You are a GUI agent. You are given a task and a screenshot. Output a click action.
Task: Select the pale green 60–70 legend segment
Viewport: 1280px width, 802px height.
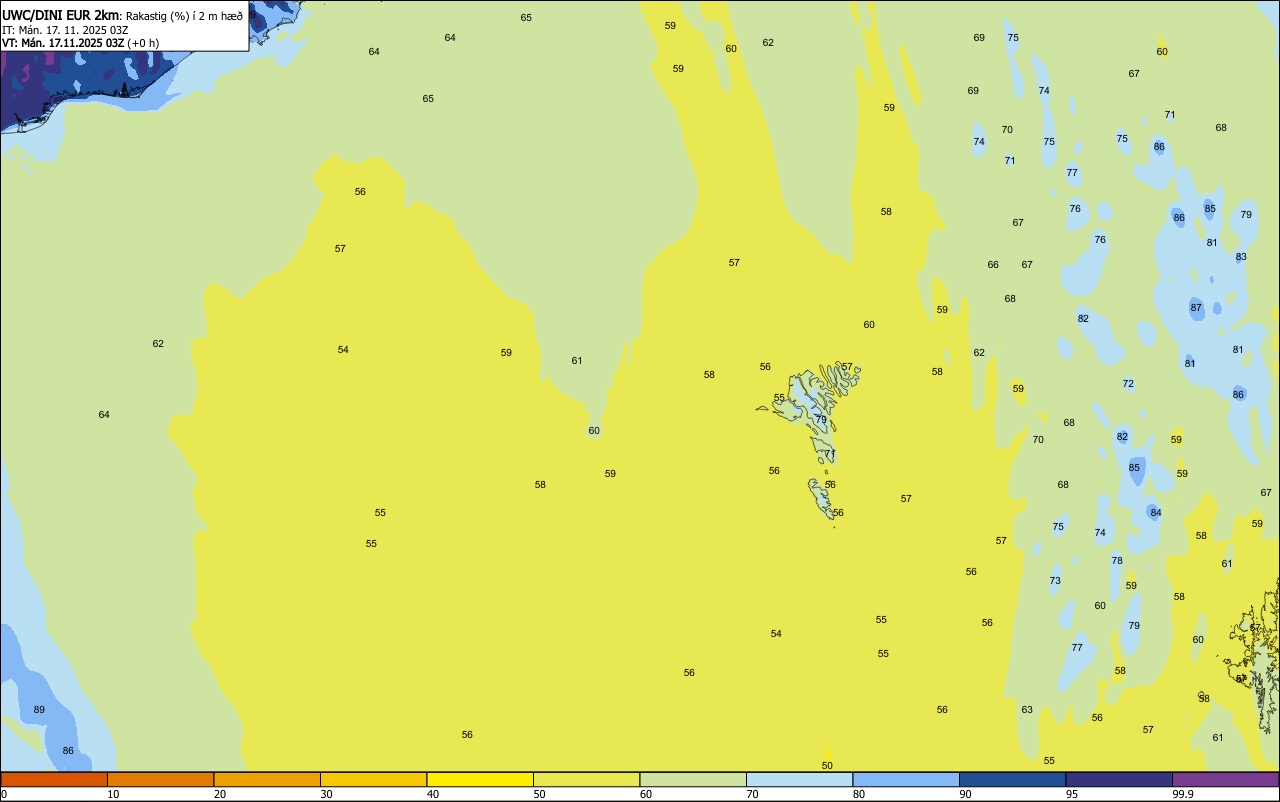click(693, 779)
